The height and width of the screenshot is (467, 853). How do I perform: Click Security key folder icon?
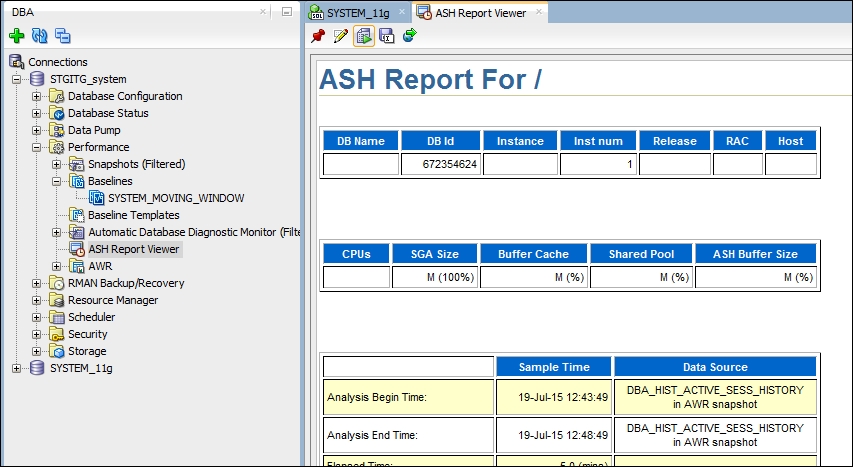pos(57,334)
